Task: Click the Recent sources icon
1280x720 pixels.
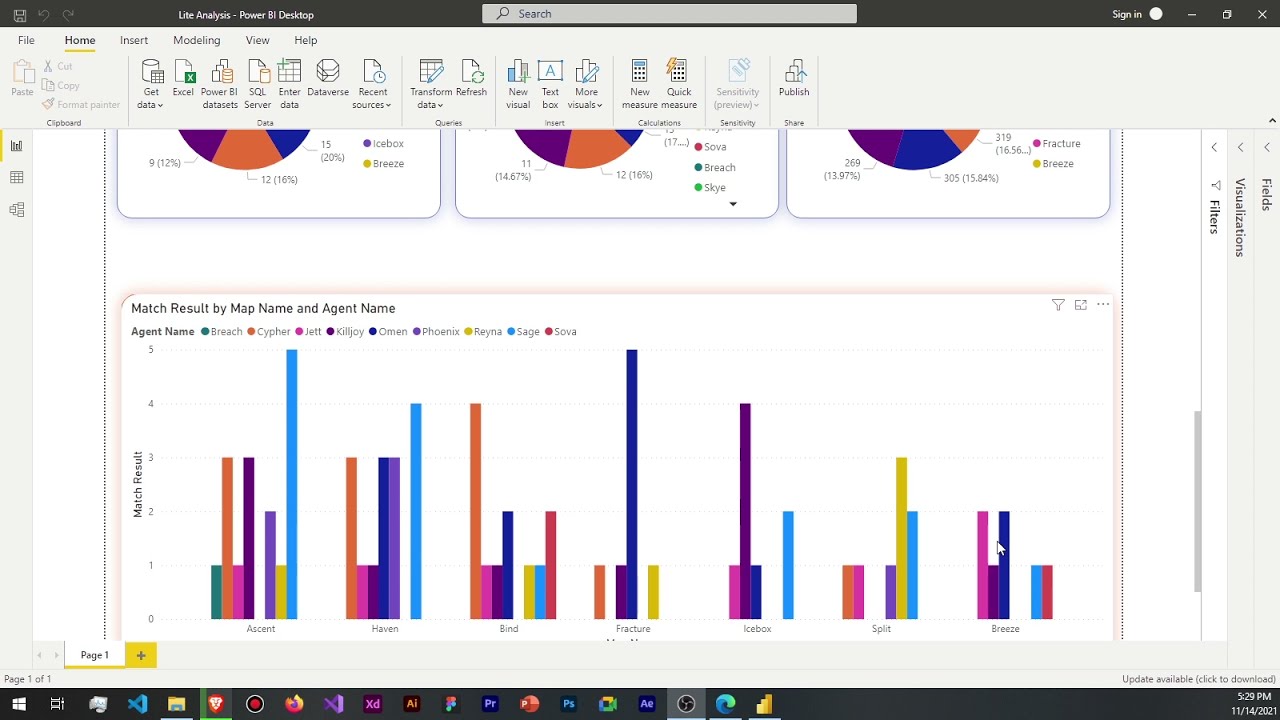Action: [373, 71]
